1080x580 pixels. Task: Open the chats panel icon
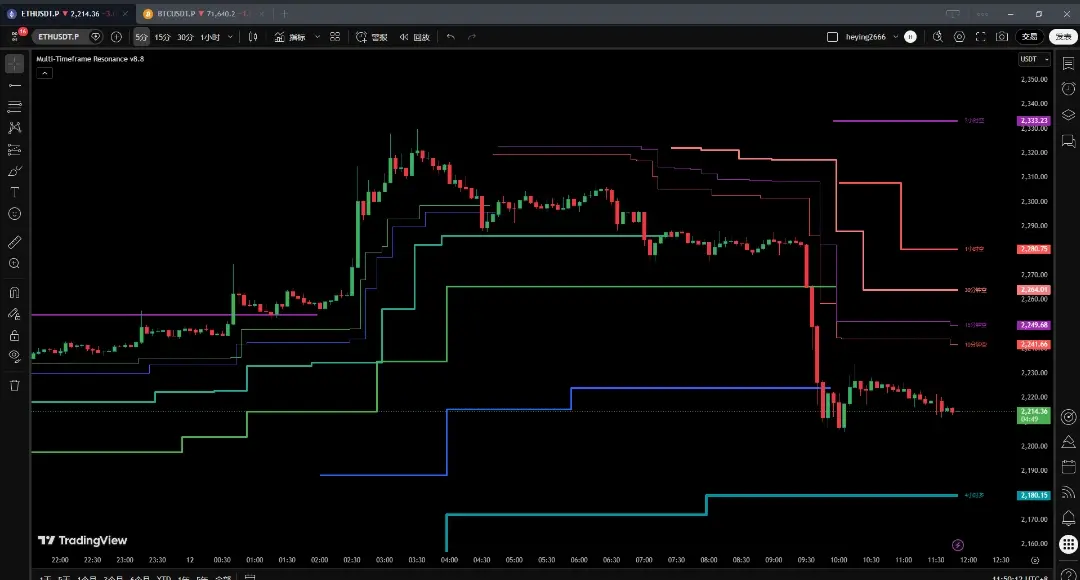point(1068,141)
